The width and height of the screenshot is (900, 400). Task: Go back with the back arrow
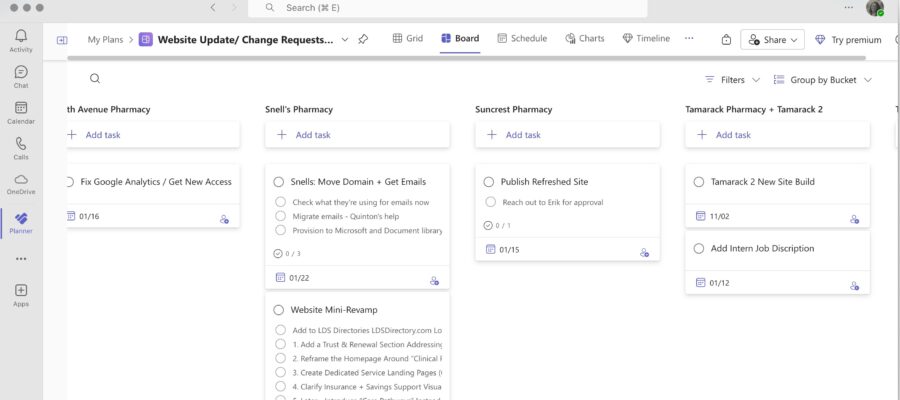213,7
